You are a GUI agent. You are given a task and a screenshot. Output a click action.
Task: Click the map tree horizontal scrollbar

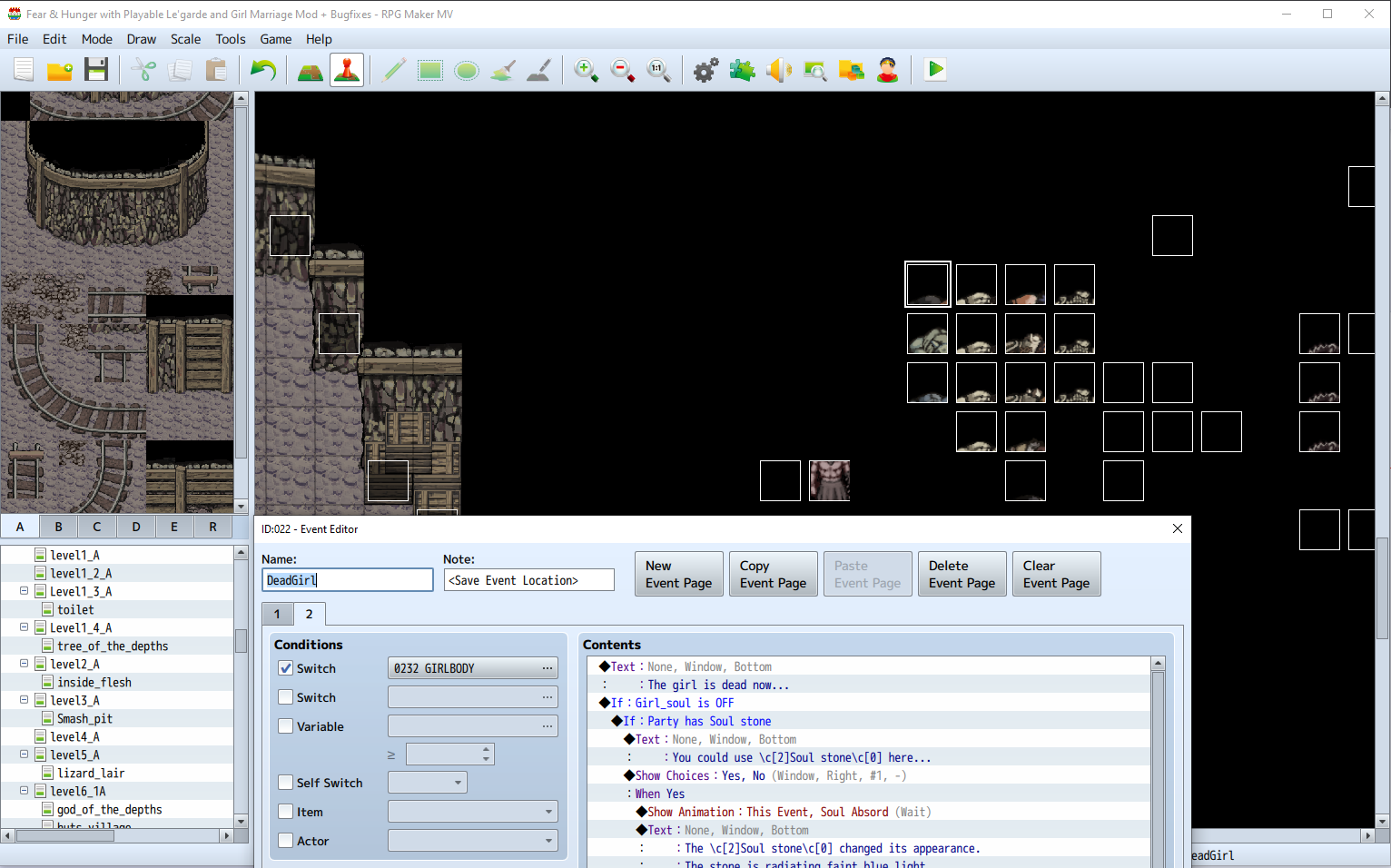pos(117,835)
